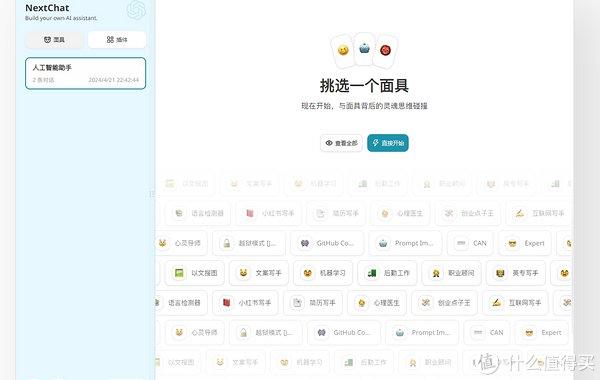Choose the lower 心灵导师 mask chip
The image size is (600, 380).
pyautogui.click(x=195, y=333)
